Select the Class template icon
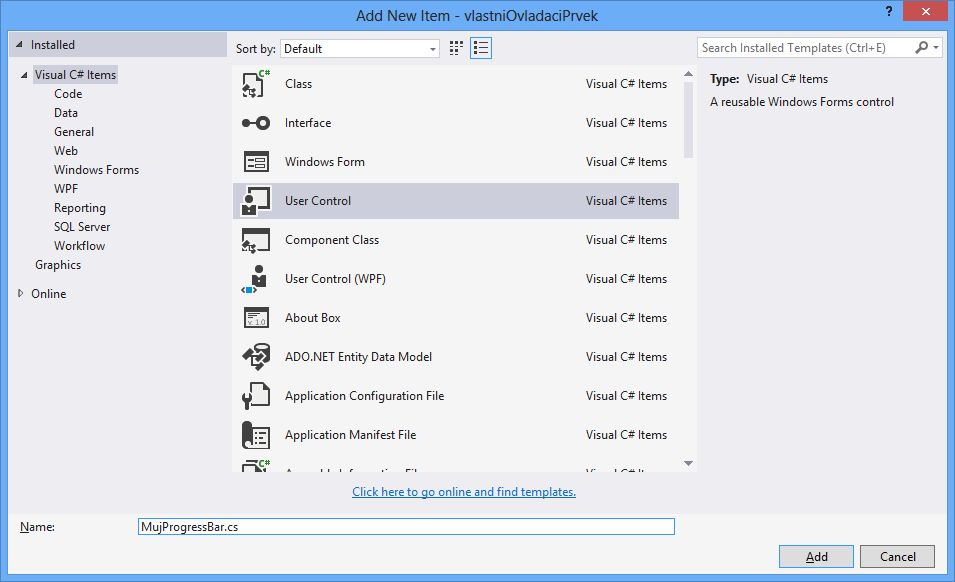The width and height of the screenshot is (955, 582). [256, 83]
